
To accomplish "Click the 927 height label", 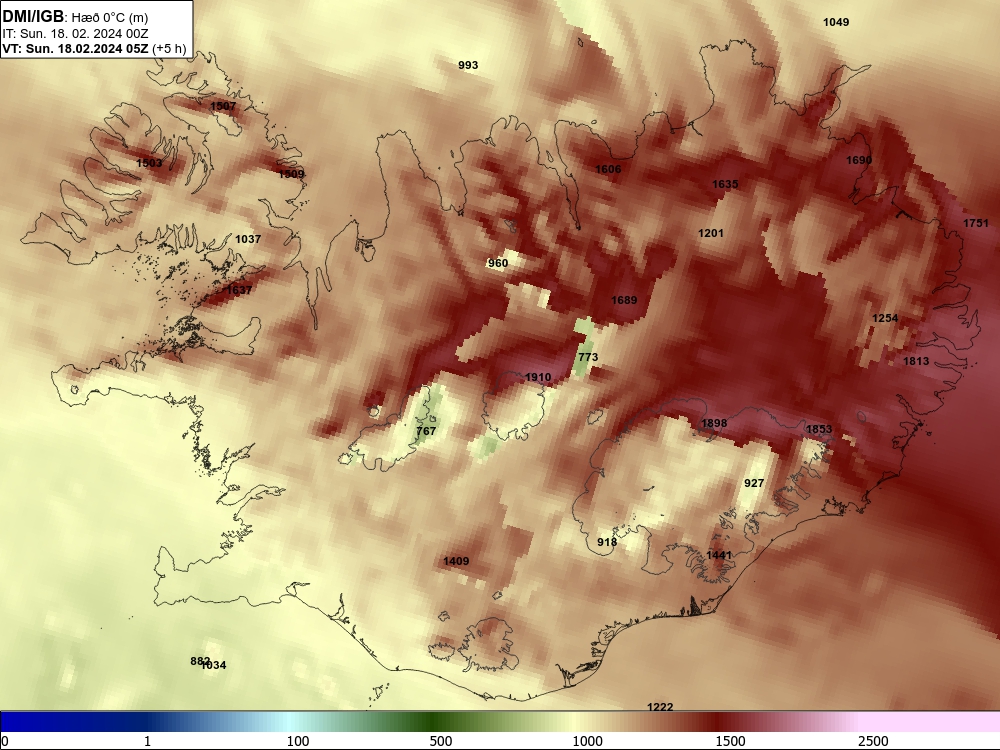I will pos(754,483).
